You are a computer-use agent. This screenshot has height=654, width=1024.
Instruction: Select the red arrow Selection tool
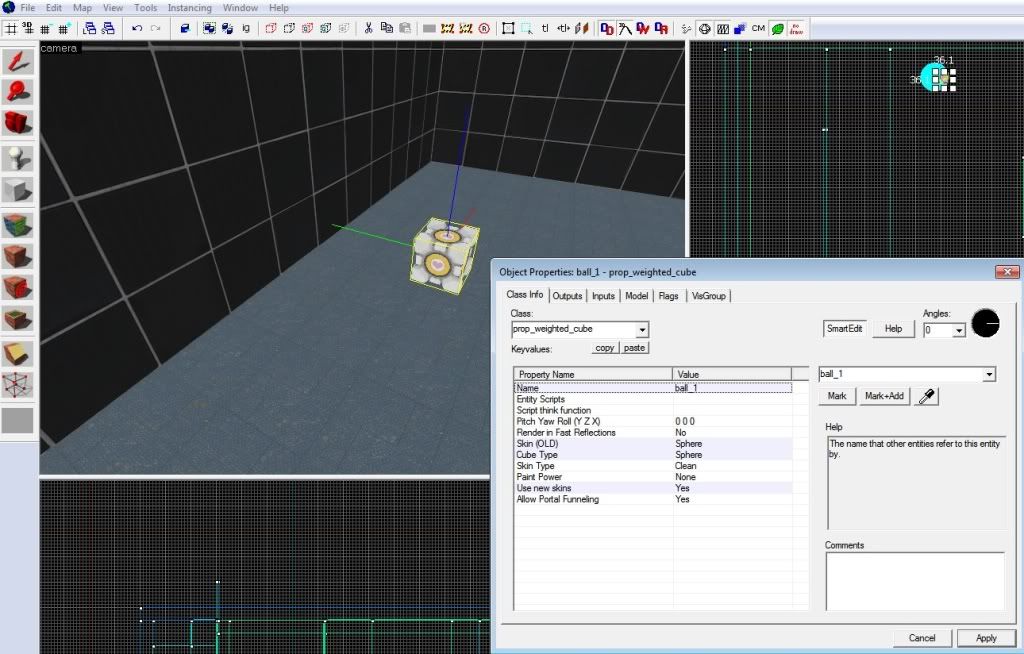point(18,63)
